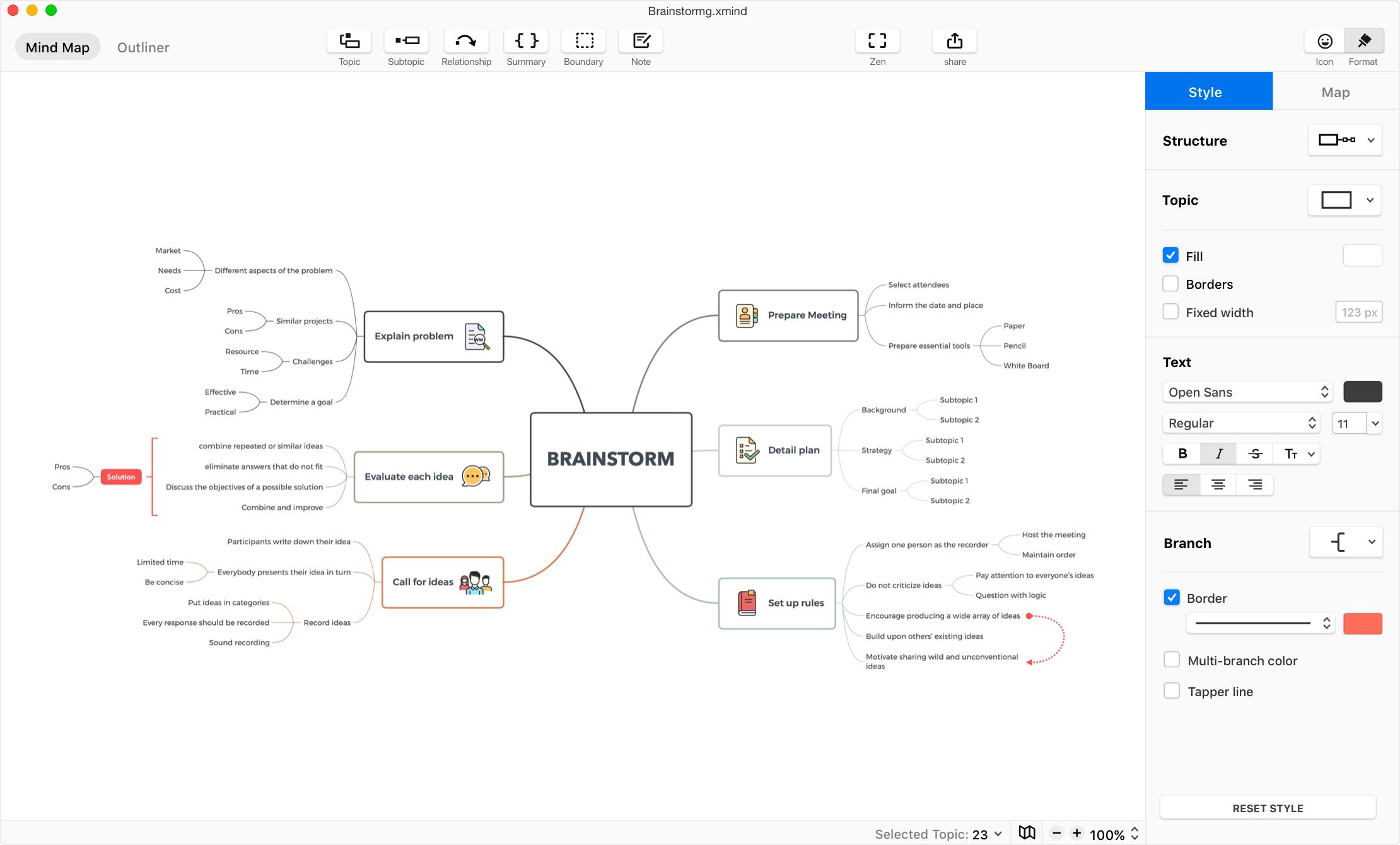Toggle the Fill checkbox on
The height and width of the screenshot is (845, 1400).
(x=1170, y=255)
